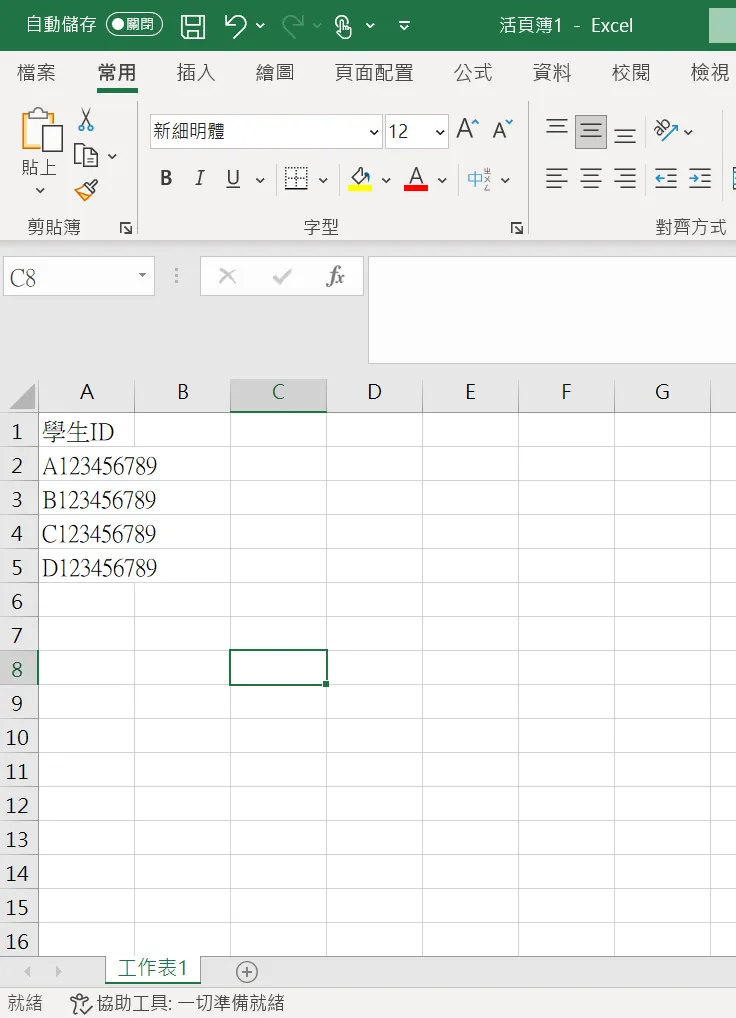Open fill color dropdown arrow
This screenshot has width=736, height=1018.
pyautogui.click(x=386, y=180)
